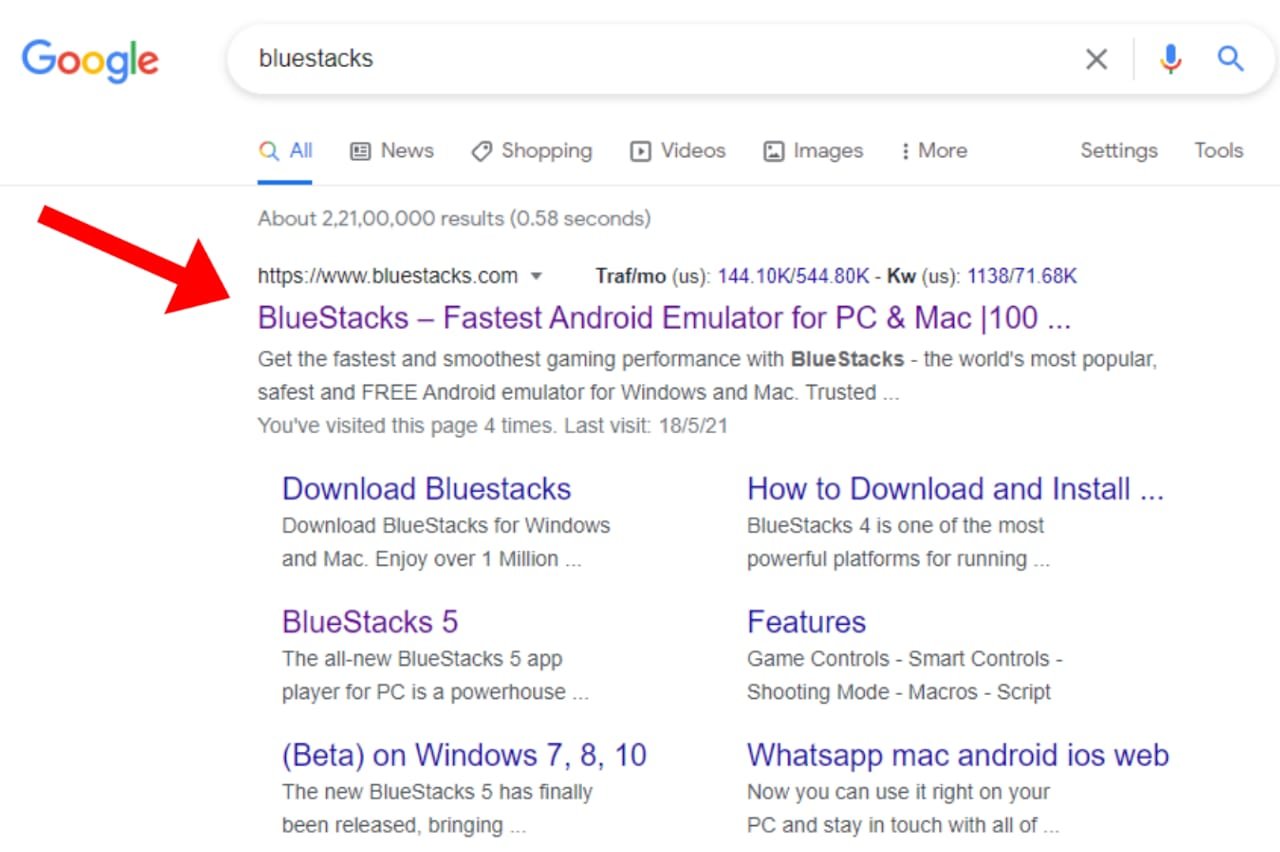Image resolution: width=1280 pixels, height=852 pixels.
Task: Clear the search box with the X icon
Action: [x=1096, y=59]
